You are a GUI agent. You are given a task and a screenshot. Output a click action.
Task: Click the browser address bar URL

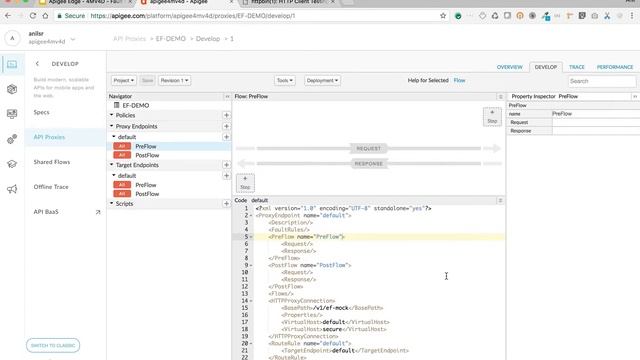pos(193,16)
